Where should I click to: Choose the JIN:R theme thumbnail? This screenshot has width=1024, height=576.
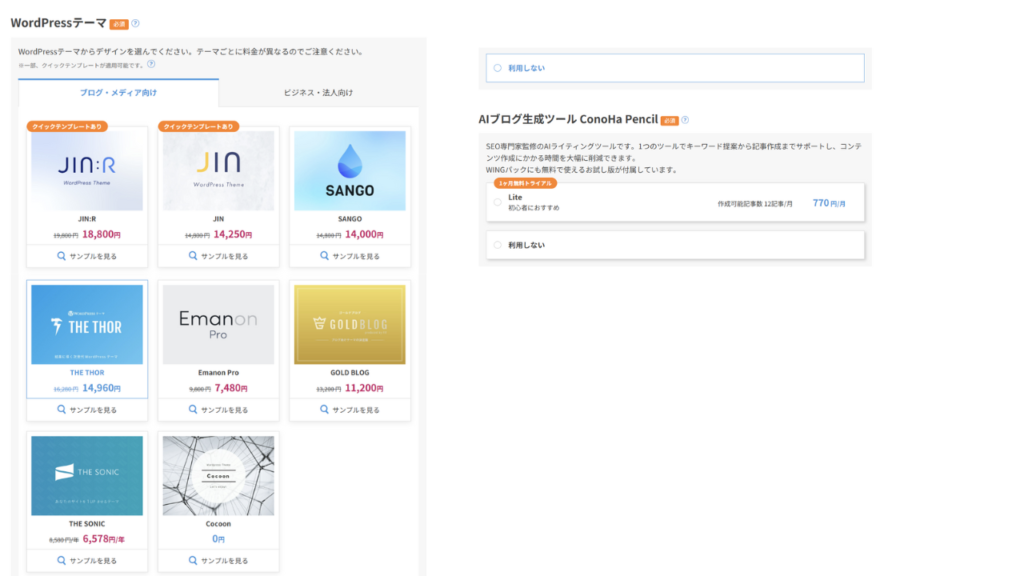tap(87, 170)
